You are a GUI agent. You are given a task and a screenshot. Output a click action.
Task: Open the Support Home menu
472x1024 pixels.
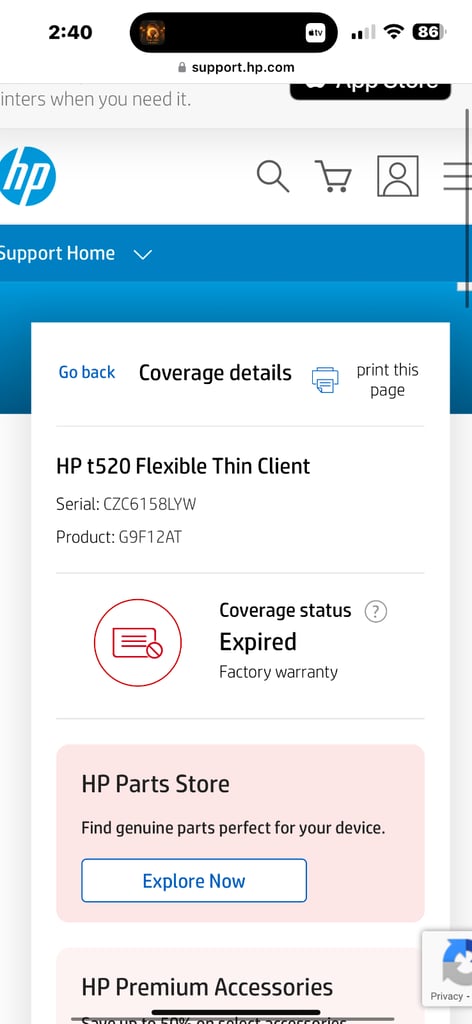(x=57, y=253)
